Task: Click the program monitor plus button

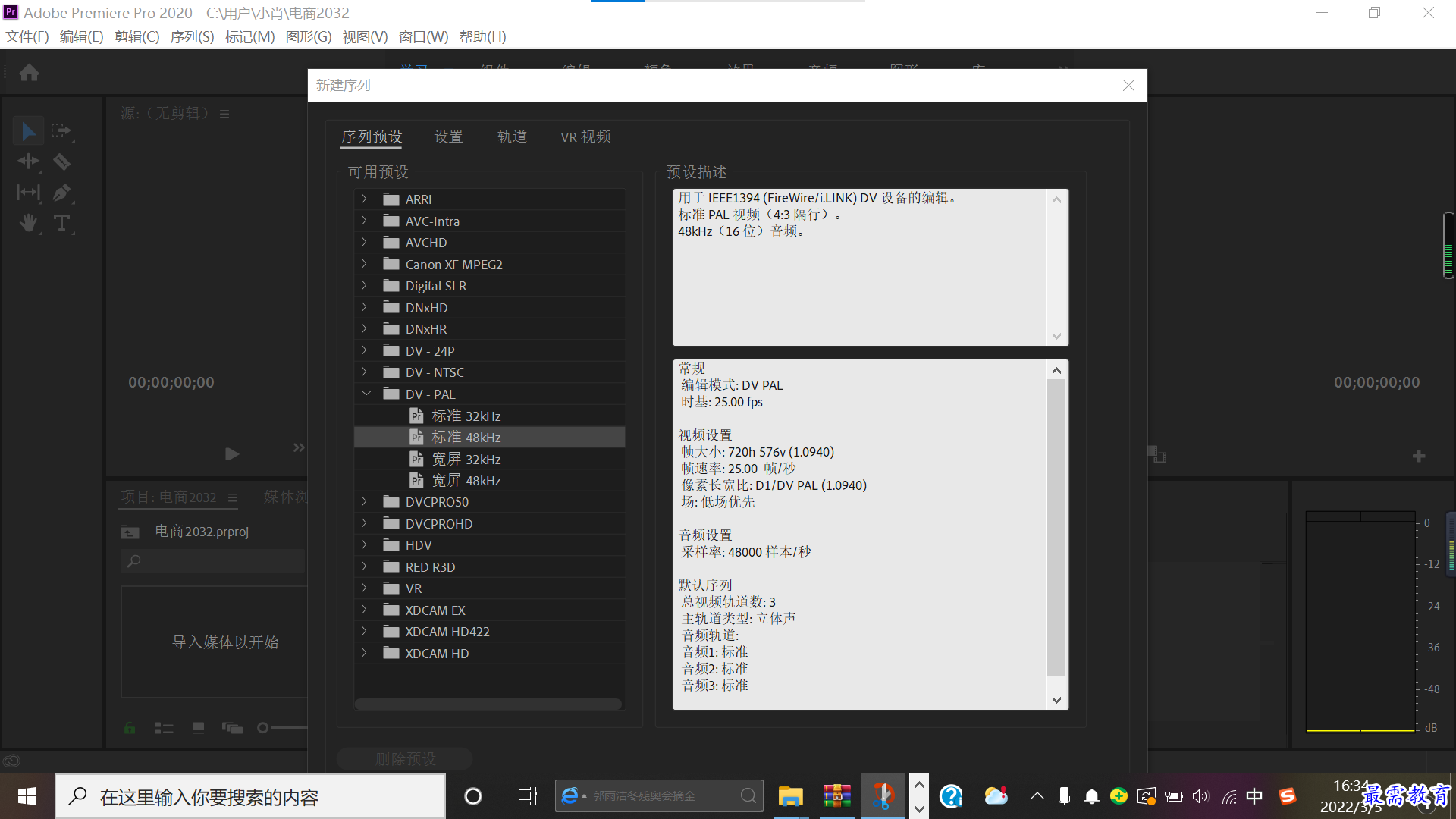Action: pos(1419,456)
